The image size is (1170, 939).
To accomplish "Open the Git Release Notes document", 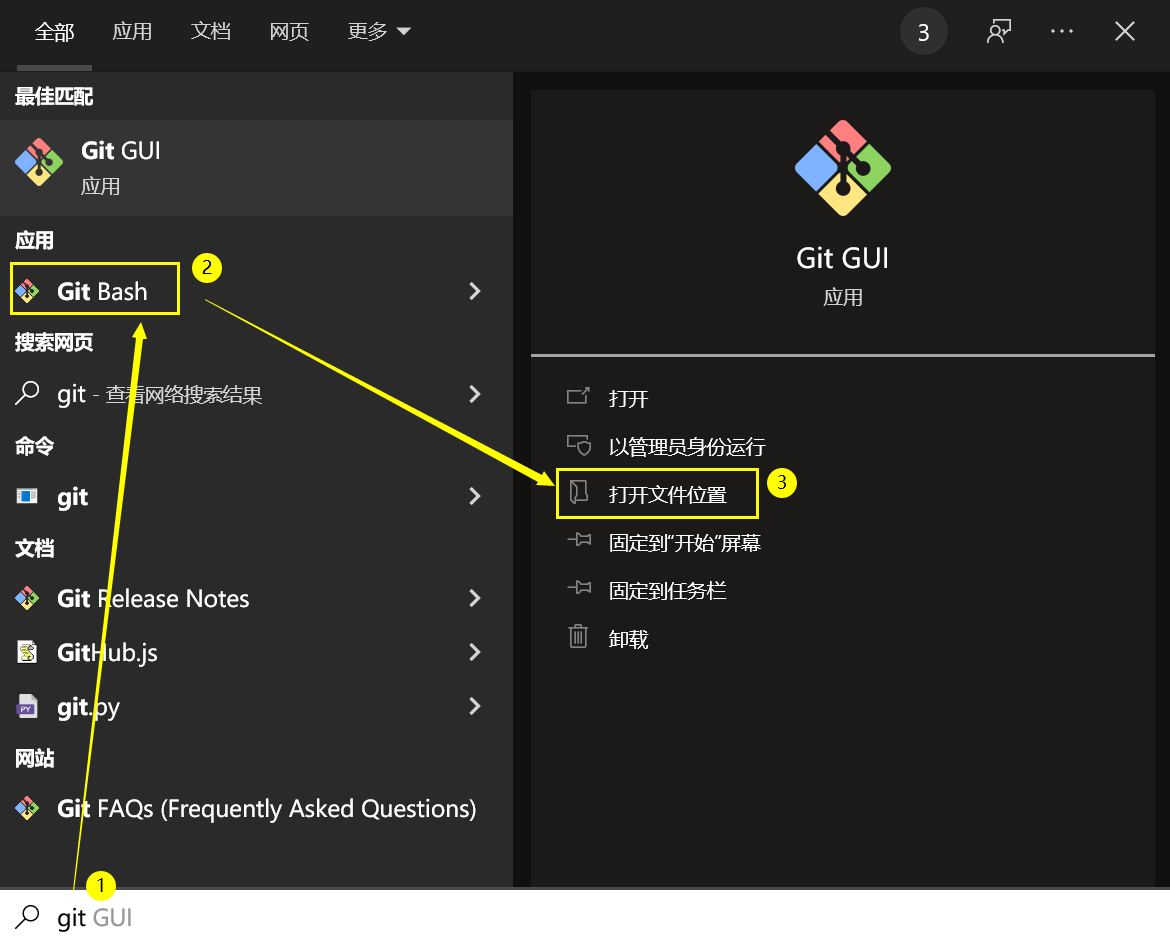I will (x=257, y=599).
